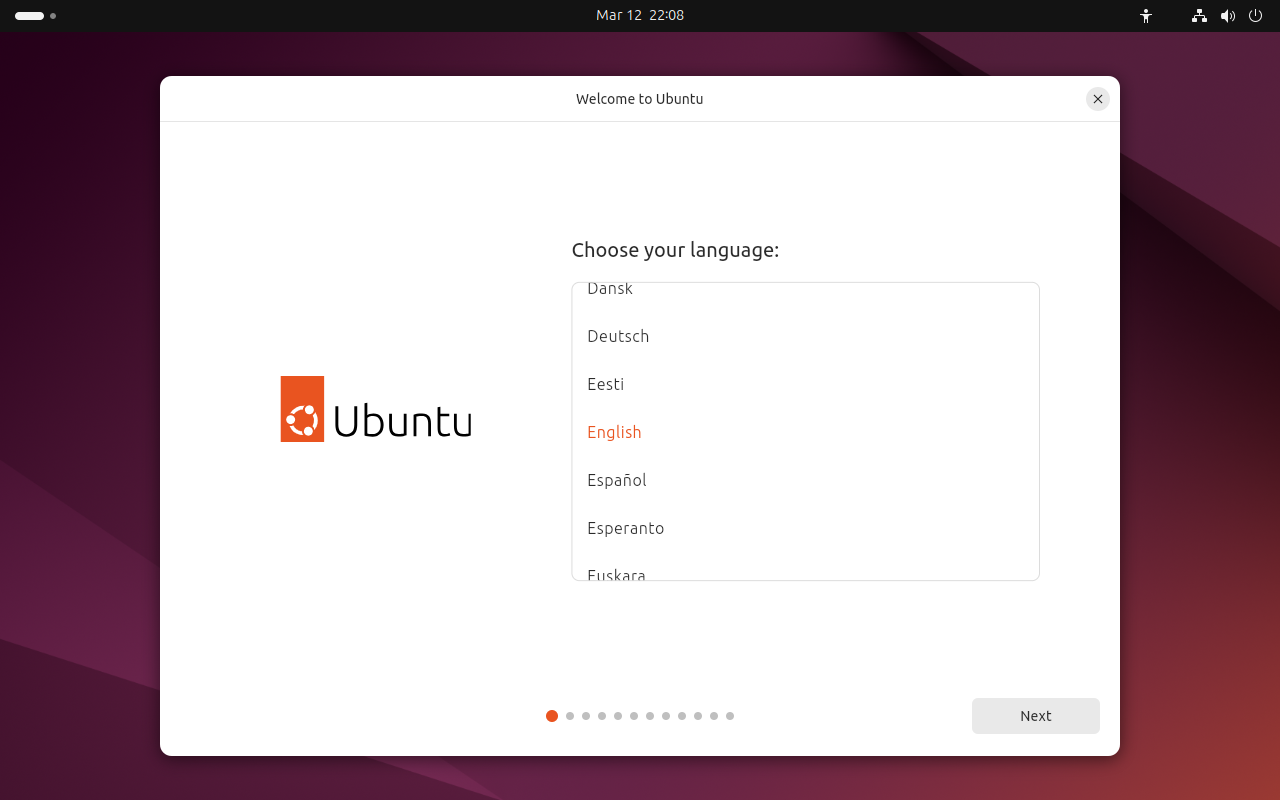Click the second pagination dot
The width and height of the screenshot is (1280, 800).
coord(569,716)
